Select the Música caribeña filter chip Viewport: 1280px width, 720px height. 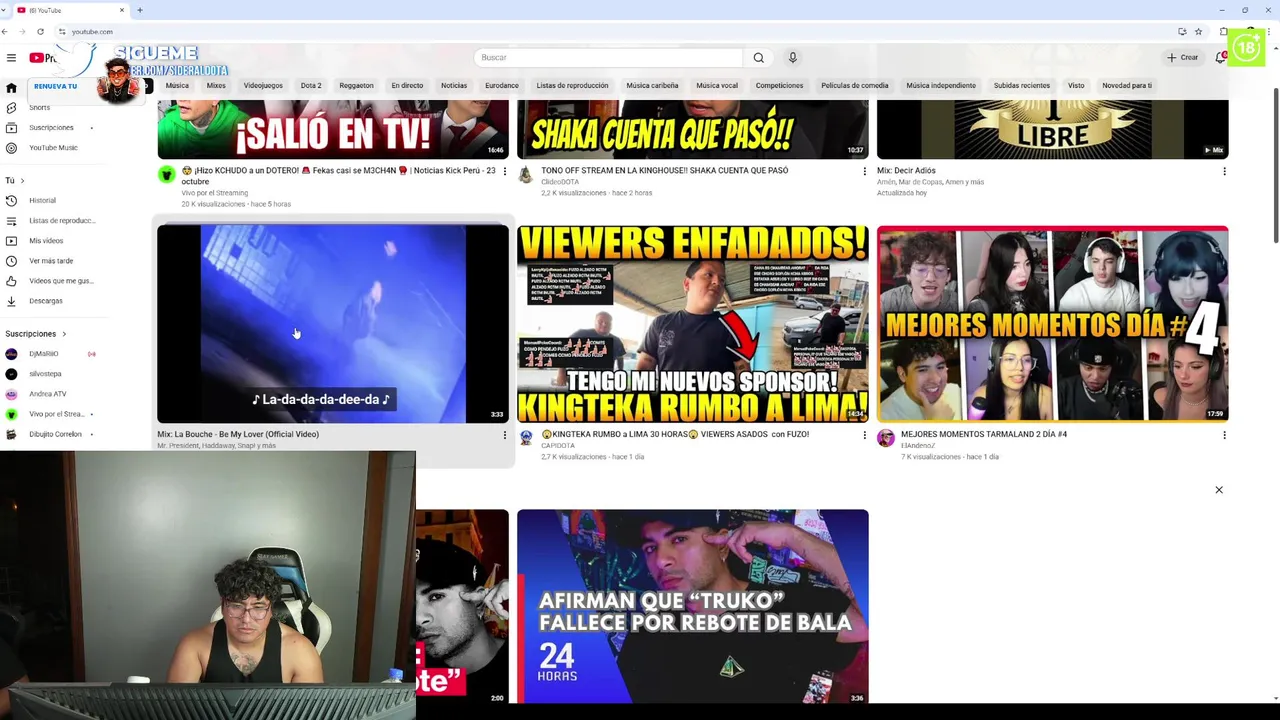coord(652,86)
